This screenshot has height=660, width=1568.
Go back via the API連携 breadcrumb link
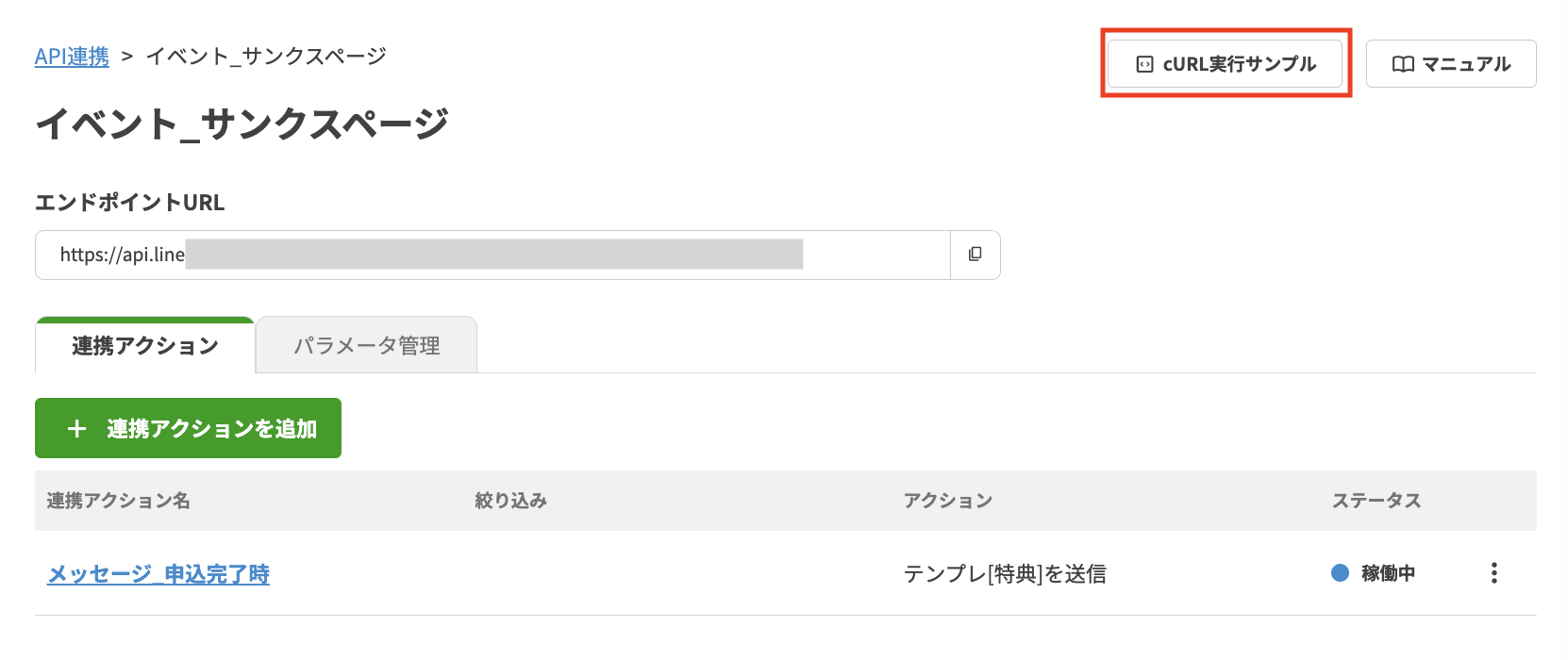(x=72, y=57)
